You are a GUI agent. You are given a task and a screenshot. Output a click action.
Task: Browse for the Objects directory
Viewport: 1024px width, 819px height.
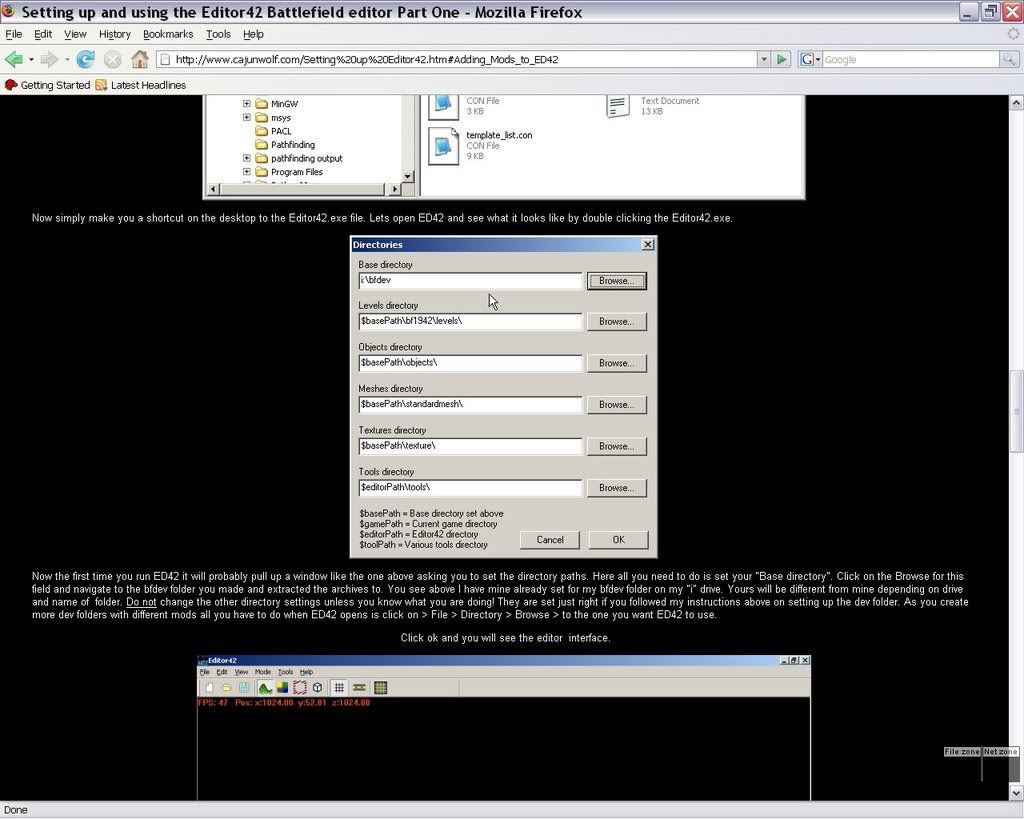pyautogui.click(x=616, y=363)
